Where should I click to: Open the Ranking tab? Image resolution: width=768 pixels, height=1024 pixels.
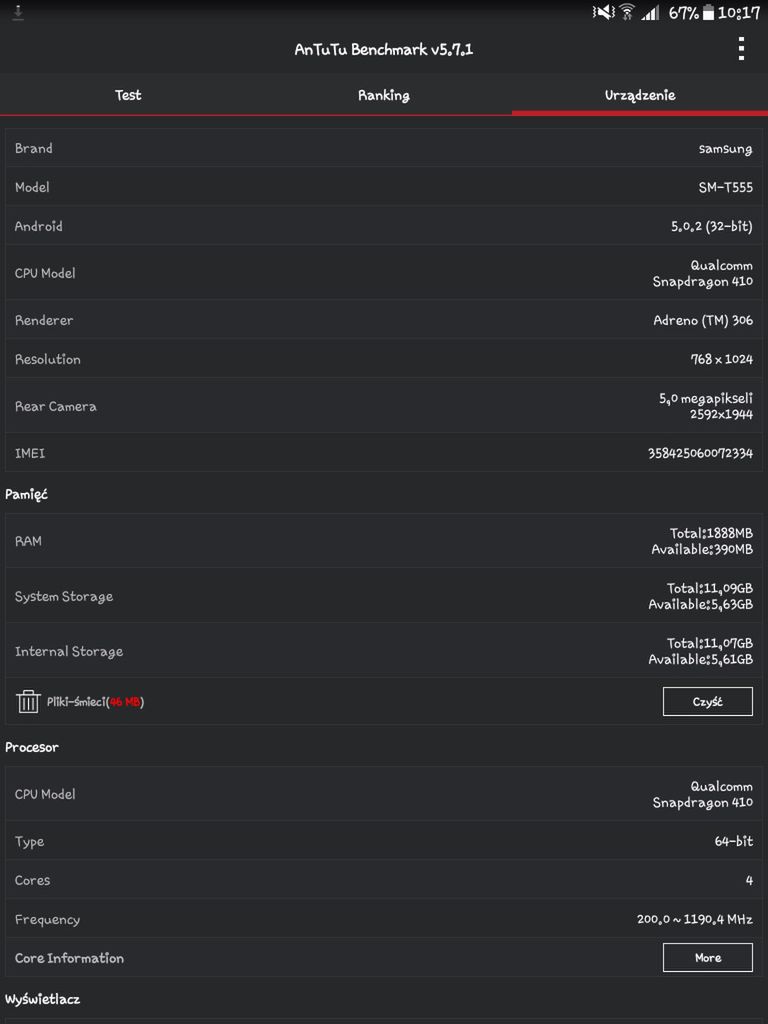tap(384, 95)
